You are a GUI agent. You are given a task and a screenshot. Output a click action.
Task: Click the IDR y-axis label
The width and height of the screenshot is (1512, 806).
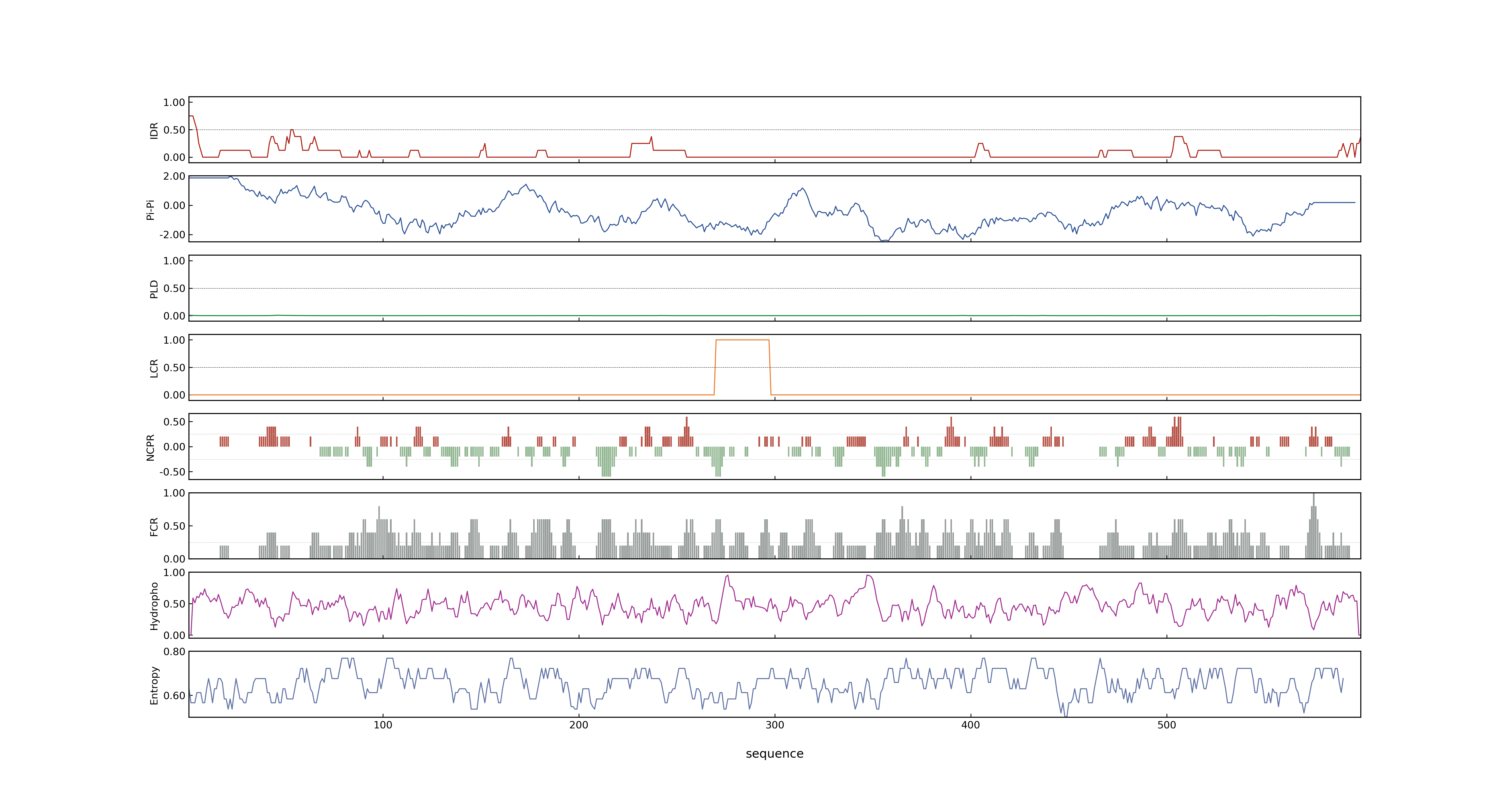coord(154,130)
